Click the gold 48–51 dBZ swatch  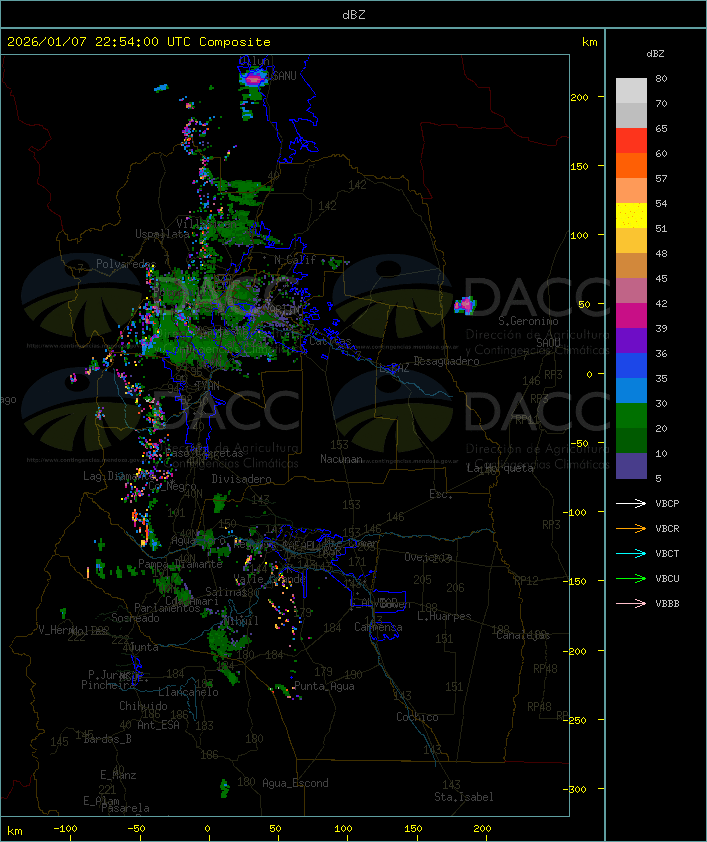click(x=631, y=241)
